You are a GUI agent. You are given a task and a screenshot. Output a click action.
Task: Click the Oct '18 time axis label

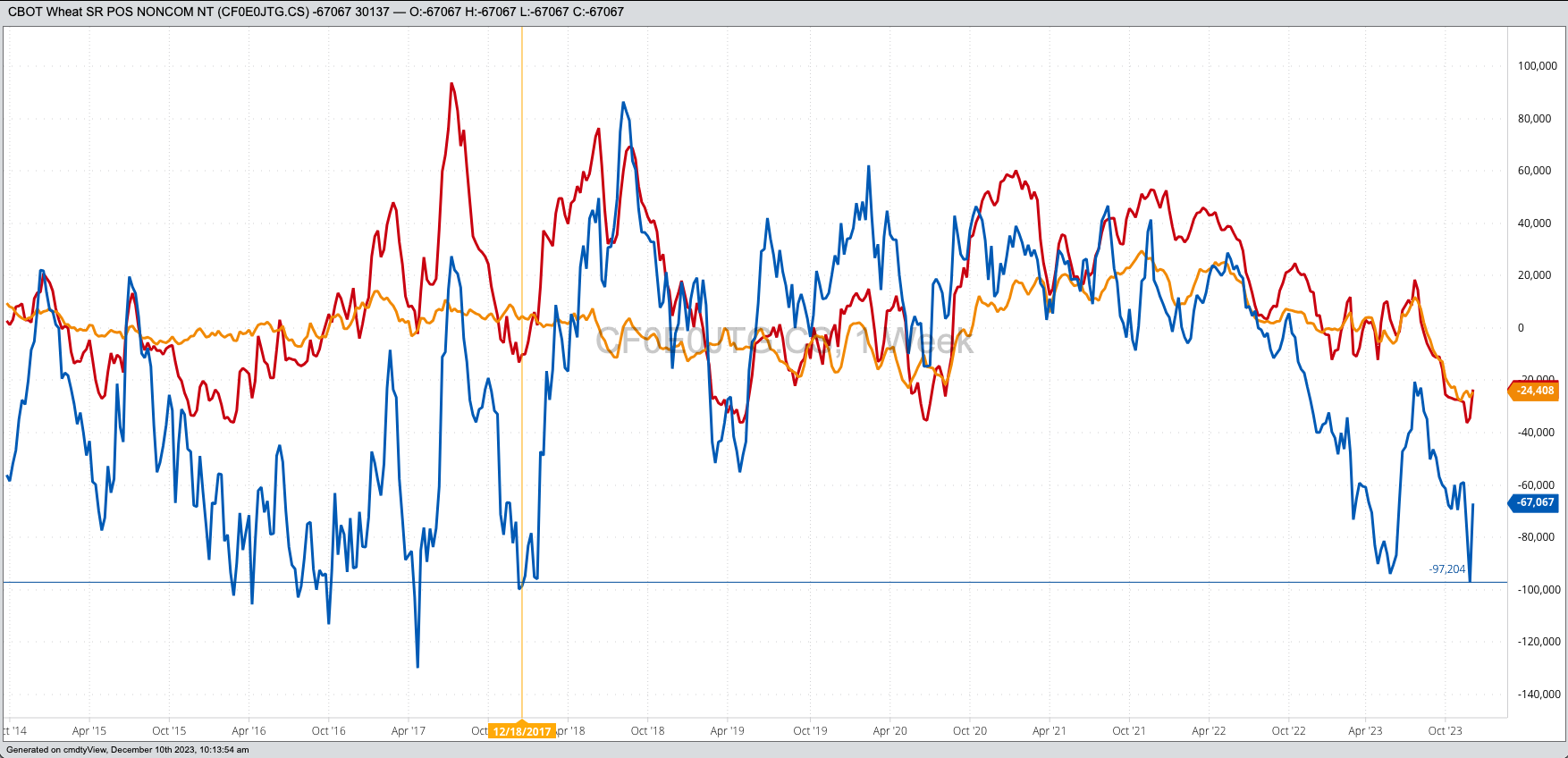pyautogui.click(x=647, y=731)
